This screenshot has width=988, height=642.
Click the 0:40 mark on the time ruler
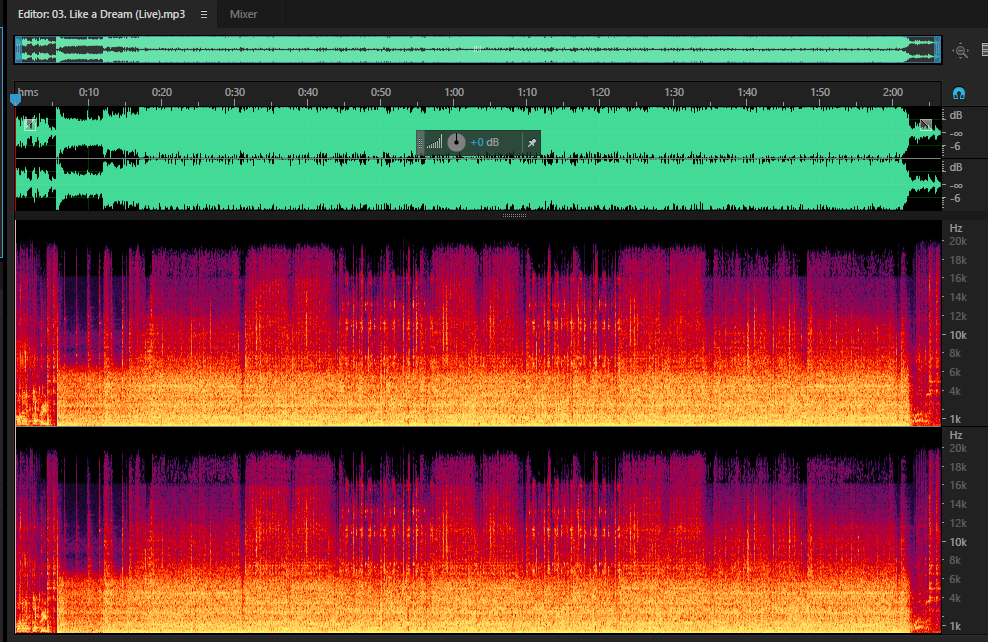[308, 92]
